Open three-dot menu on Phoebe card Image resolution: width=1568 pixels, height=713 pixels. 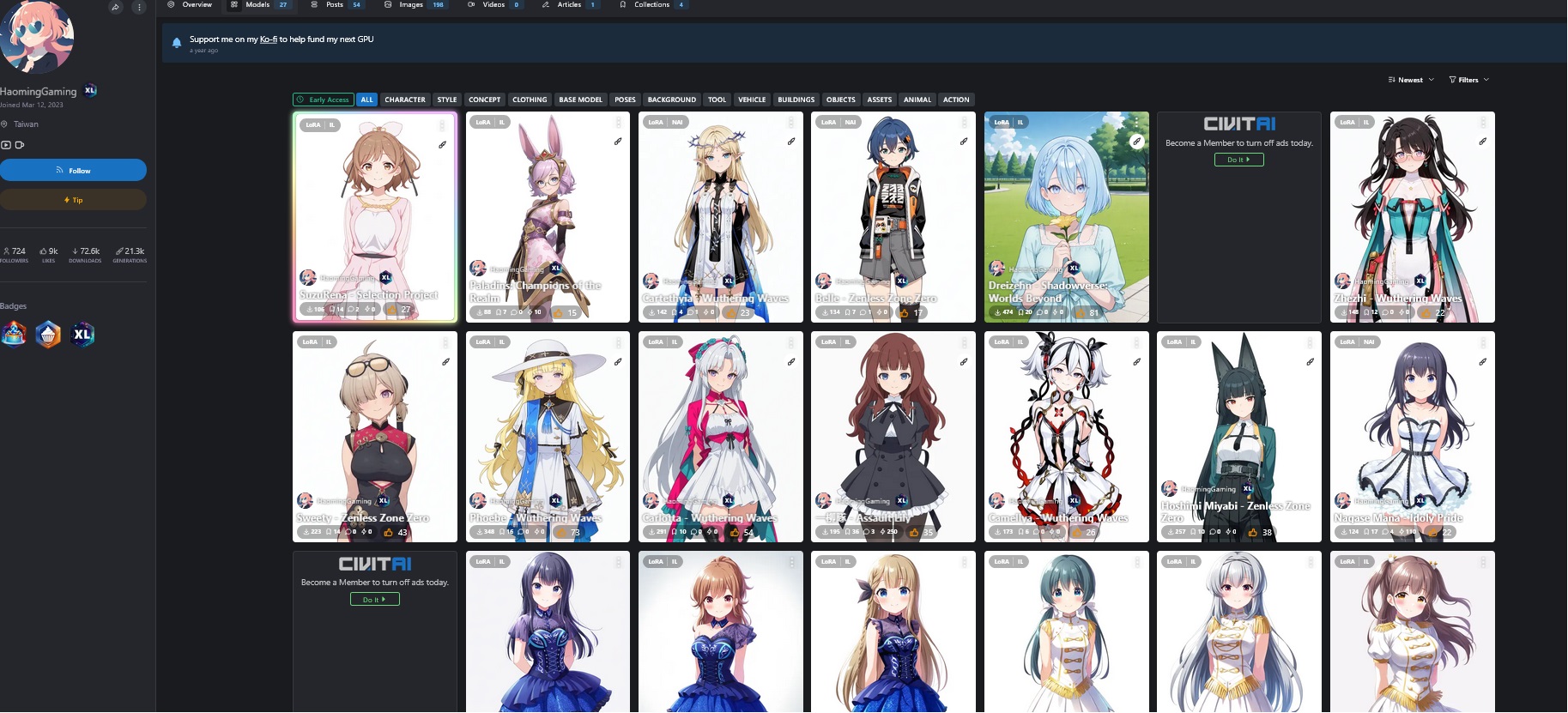pyautogui.click(x=618, y=342)
